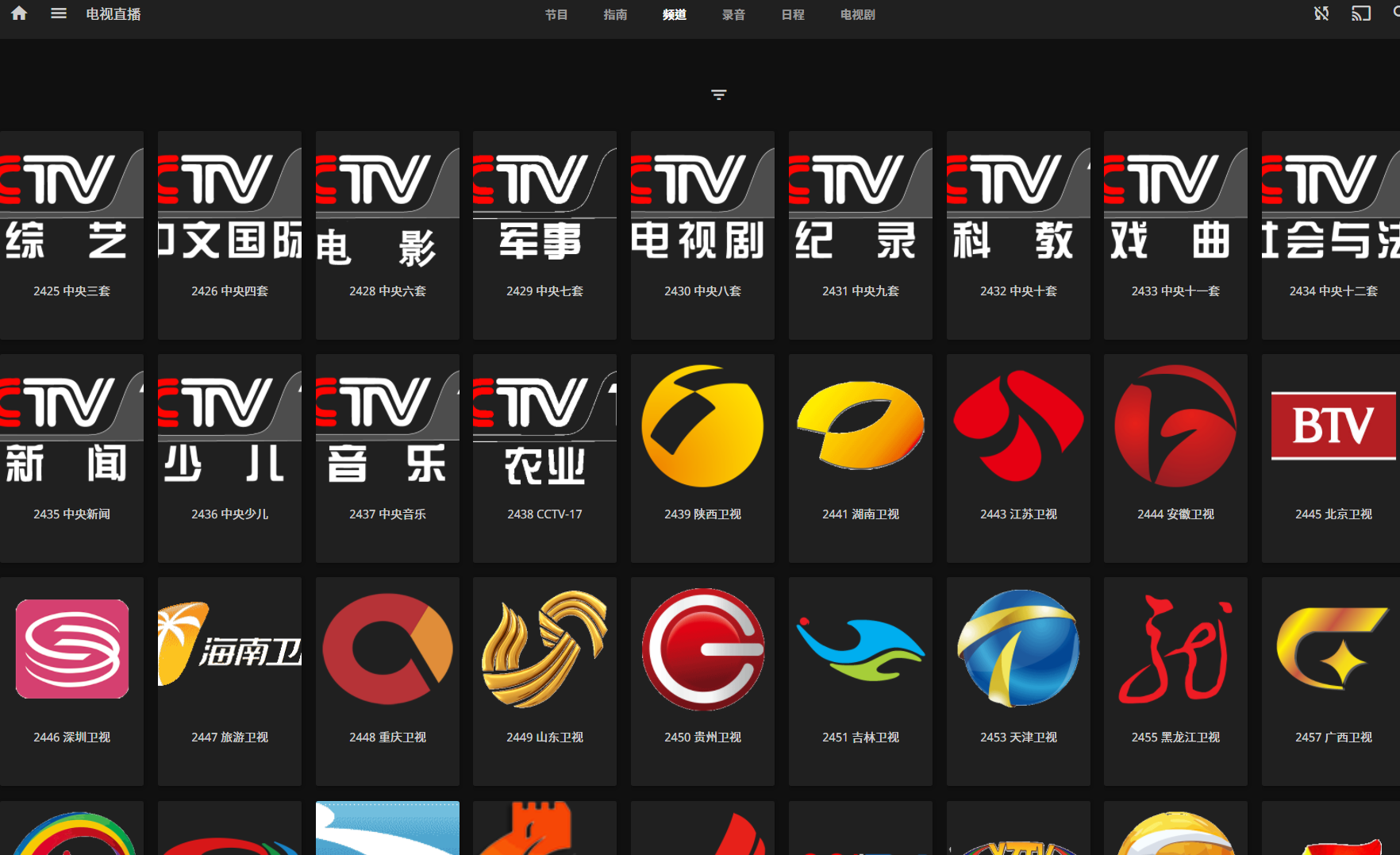Open the CCTV 军事 channel logo
The image size is (1400, 855).
click(544, 203)
